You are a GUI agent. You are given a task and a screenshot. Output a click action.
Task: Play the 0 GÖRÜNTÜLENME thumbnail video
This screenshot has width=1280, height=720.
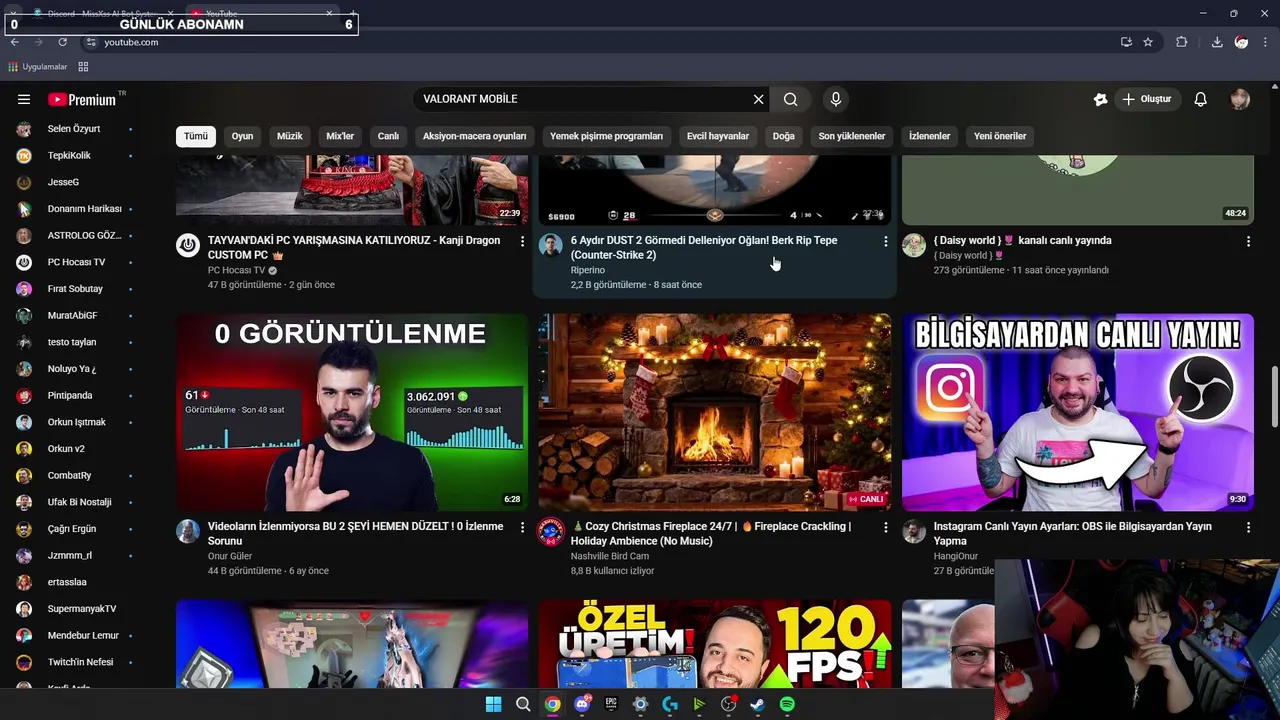(x=352, y=412)
